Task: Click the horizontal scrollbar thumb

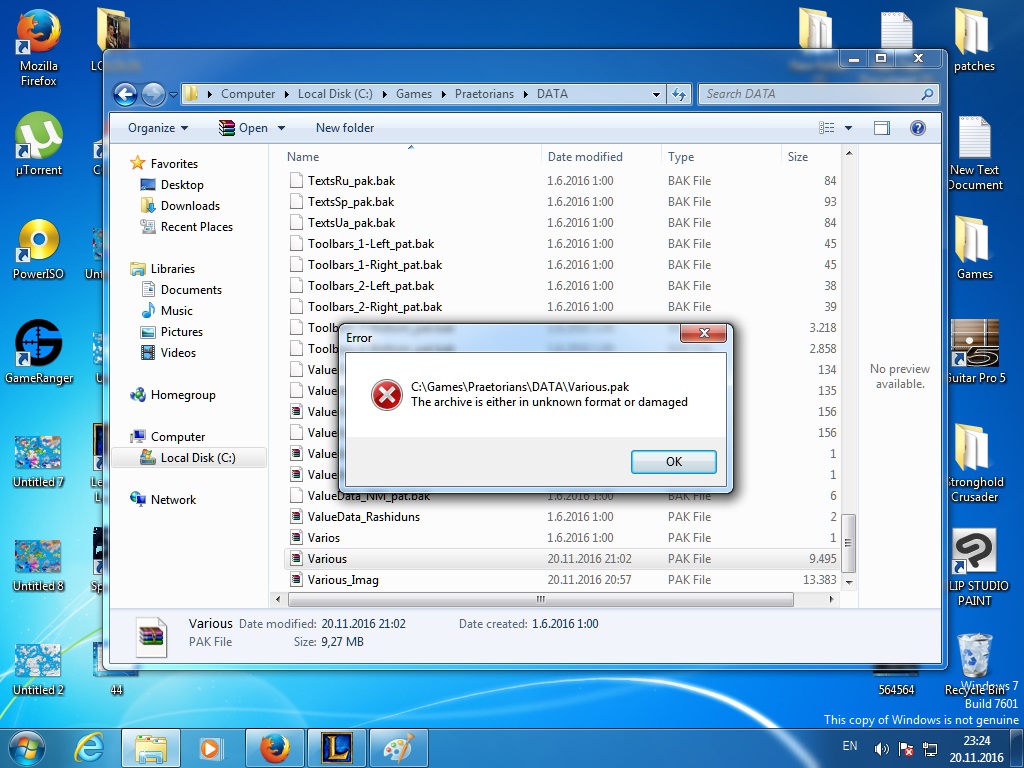Action: tap(541, 600)
